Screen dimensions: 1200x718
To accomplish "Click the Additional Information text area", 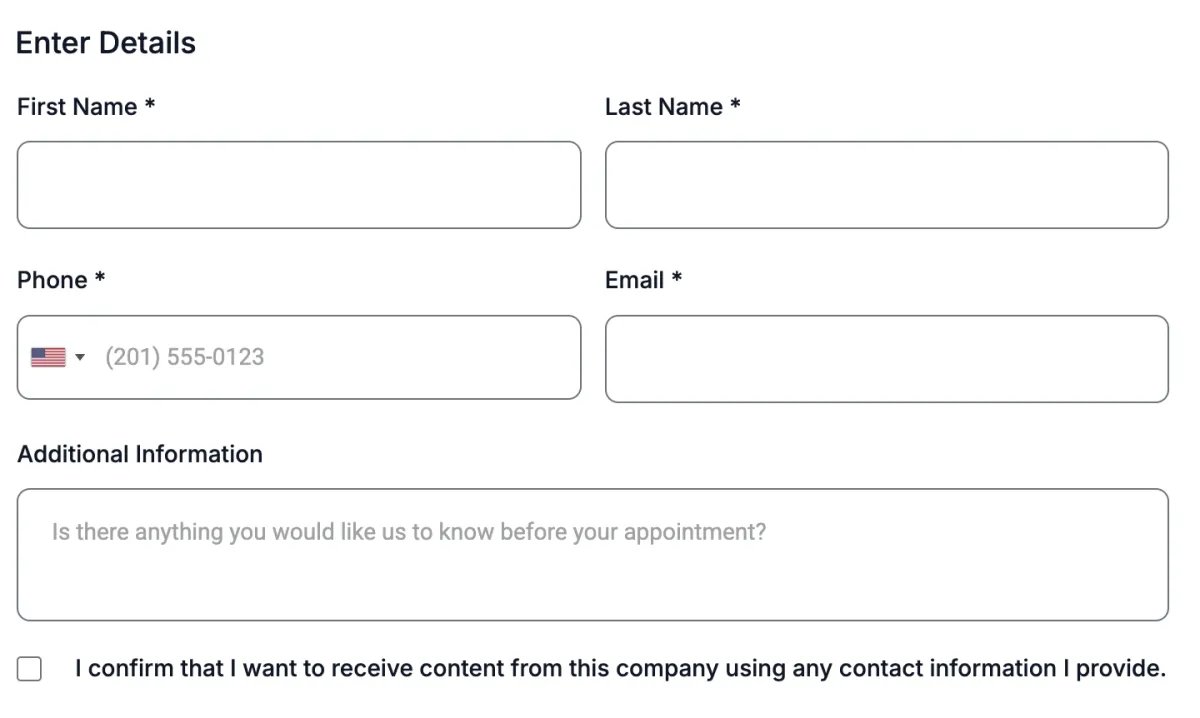I will point(592,555).
